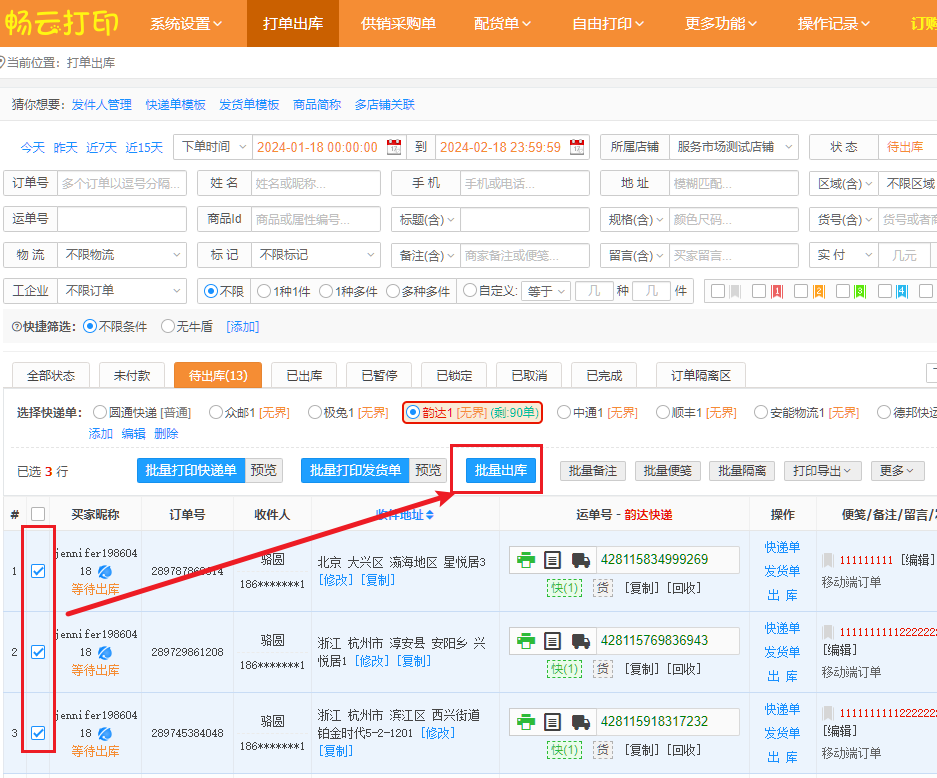Click the 批量出库 button
937x778 pixels.
[503, 471]
